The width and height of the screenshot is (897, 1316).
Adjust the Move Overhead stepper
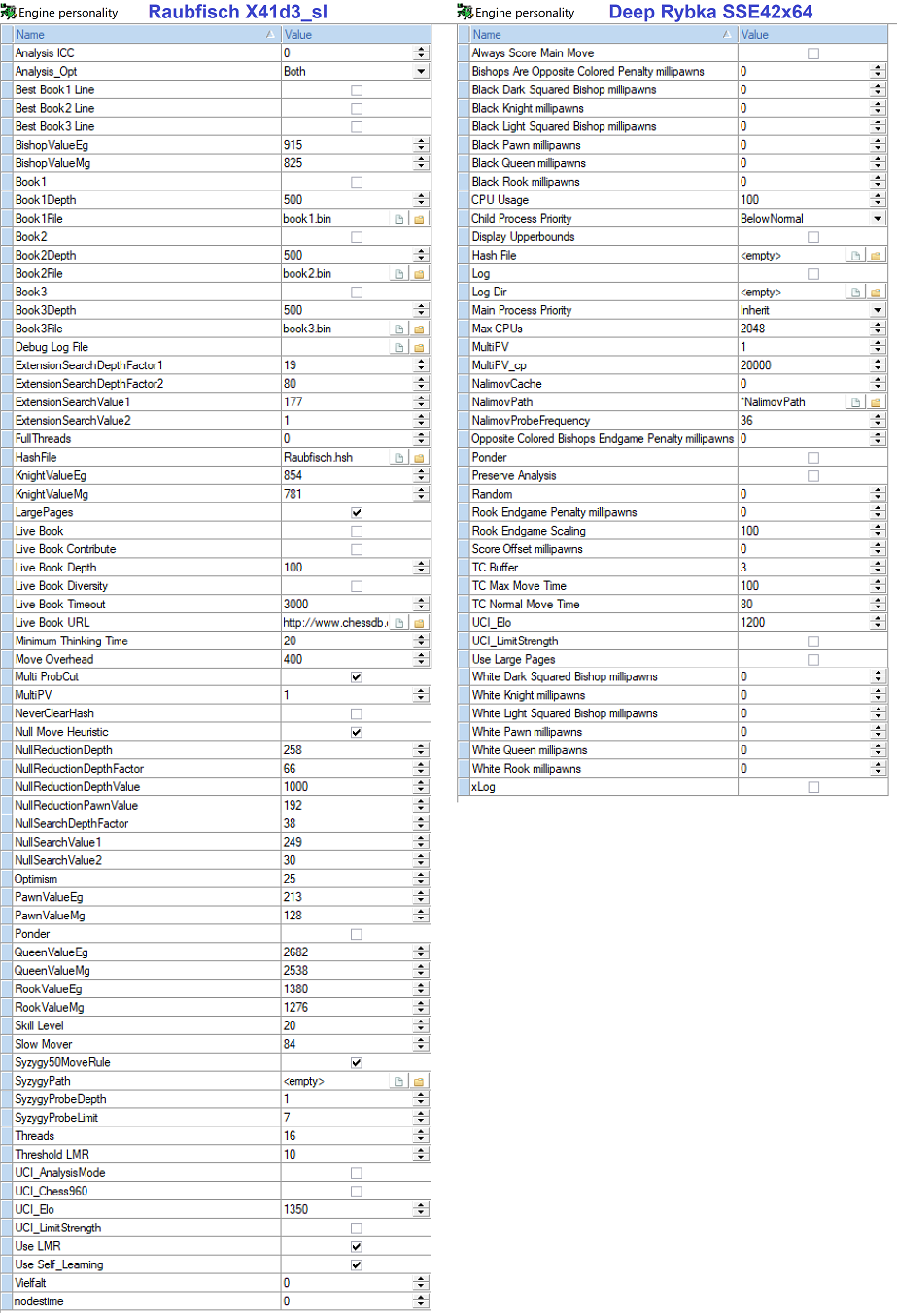coord(421,659)
